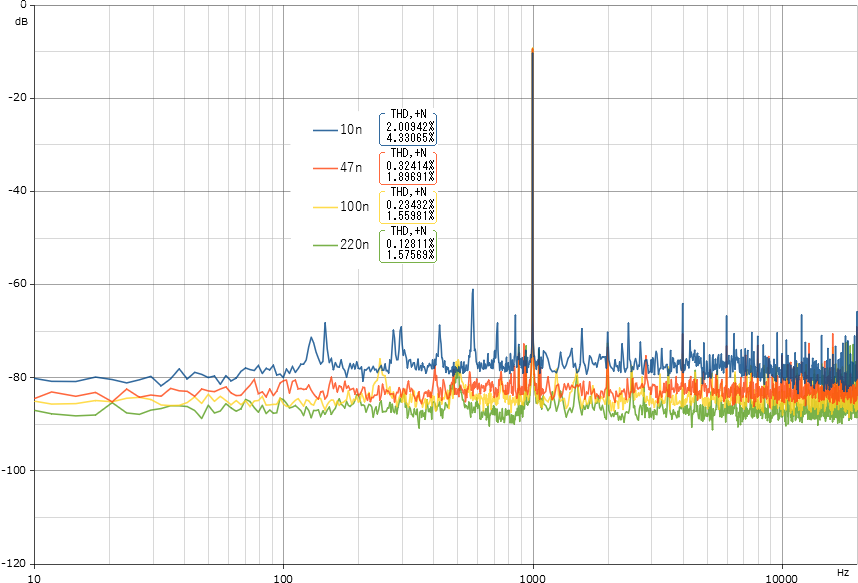
Task: Select the 100n legend label
Action: (x=355, y=207)
